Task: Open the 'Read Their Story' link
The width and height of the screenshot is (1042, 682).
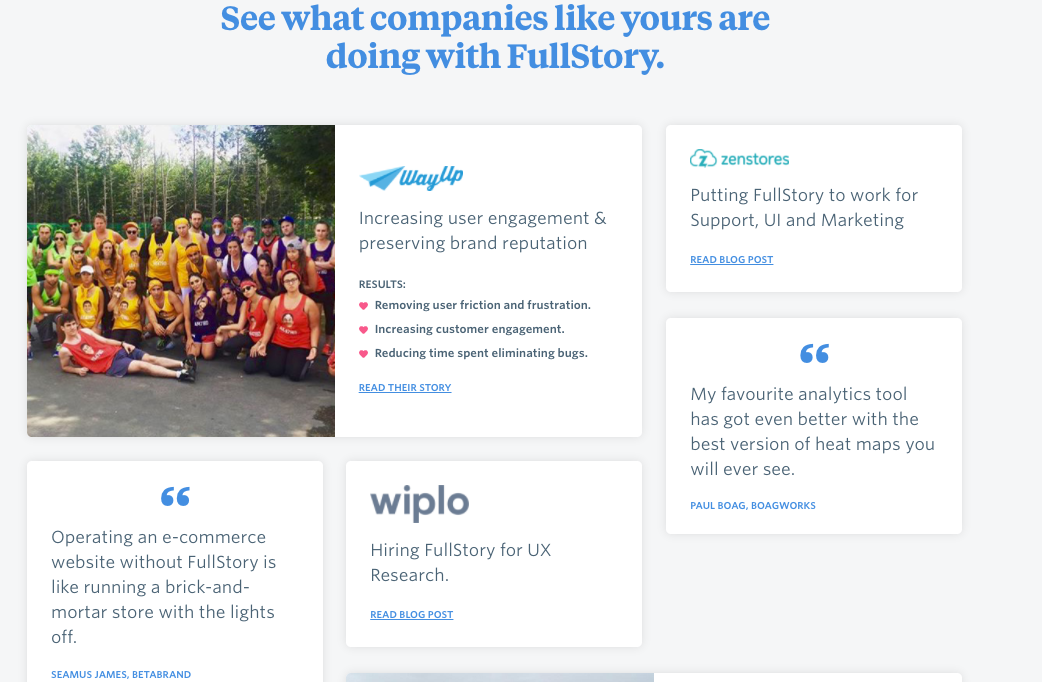Action: click(x=405, y=388)
